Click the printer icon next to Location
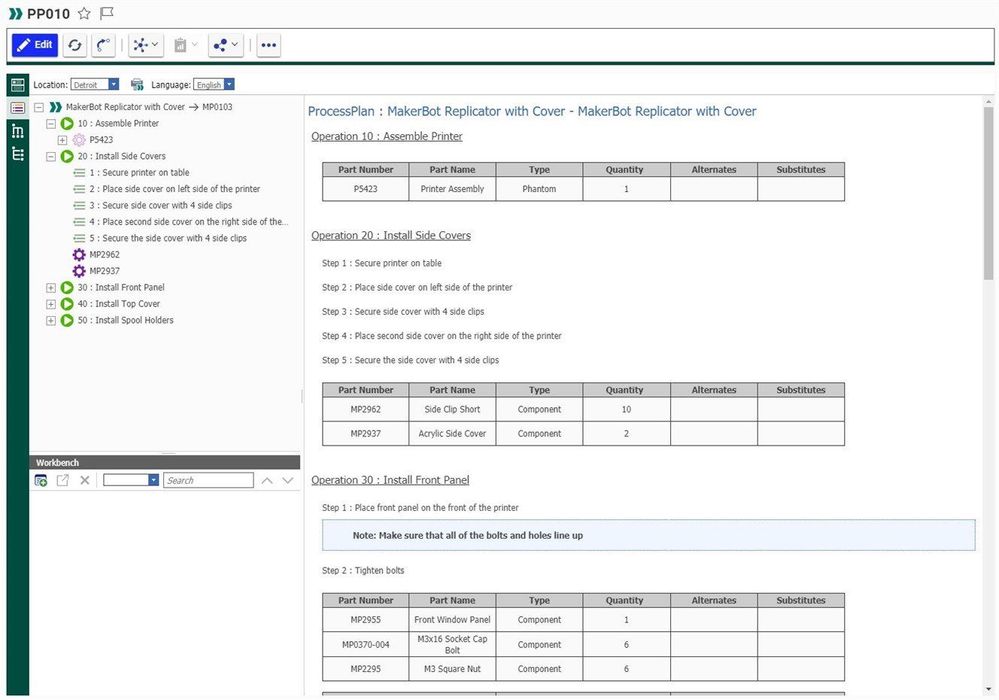The height and width of the screenshot is (700, 999). pyautogui.click(x=137, y=85)
